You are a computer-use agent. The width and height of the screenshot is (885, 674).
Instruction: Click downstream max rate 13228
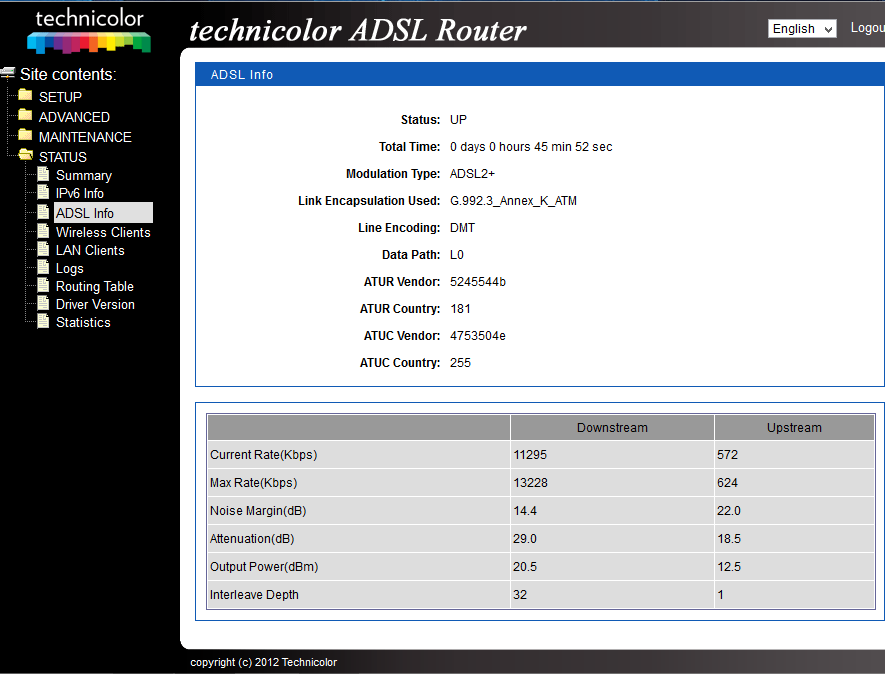pyautogui.click(x=531, y=483)
